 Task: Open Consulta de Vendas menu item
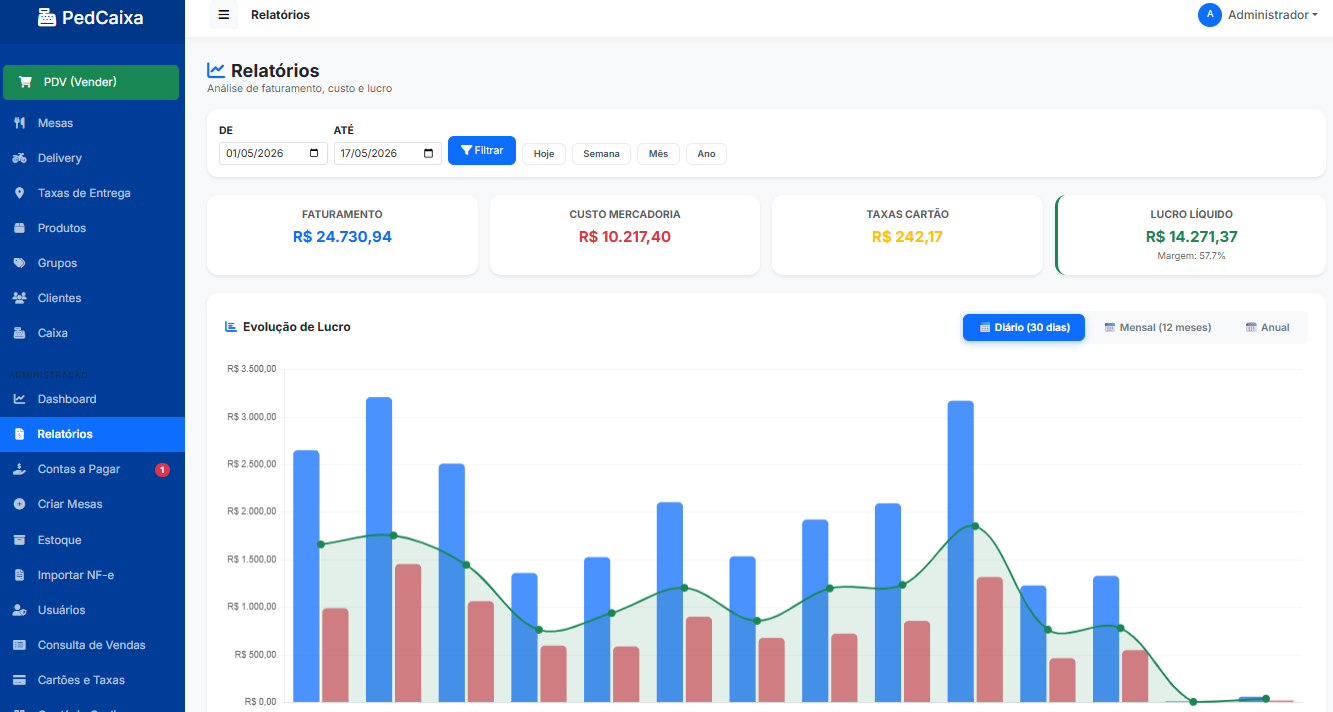point(92,645)
